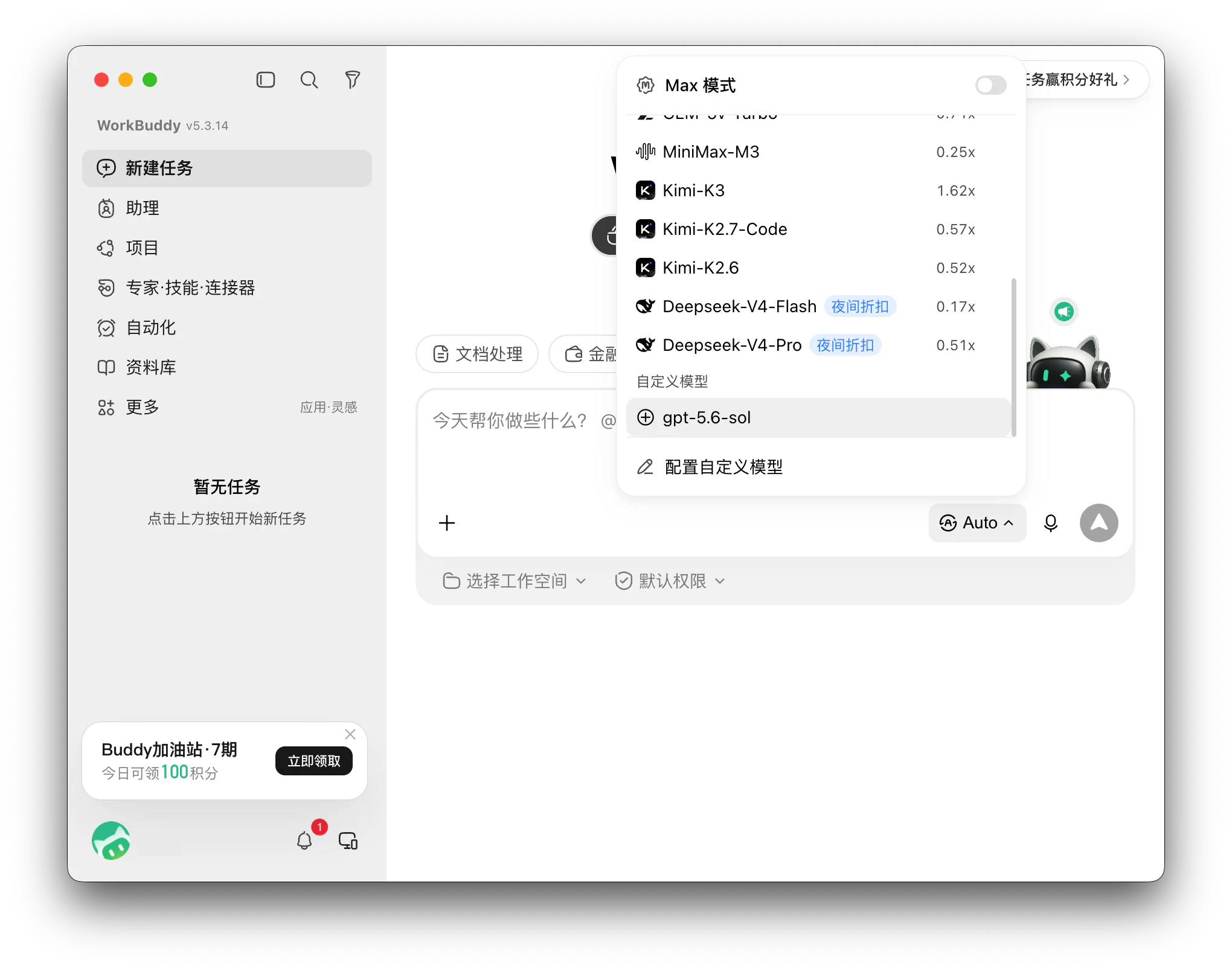1232x971 pixels.
Task: Open search with the magnifier icon
Action: [x=309, y=80]
